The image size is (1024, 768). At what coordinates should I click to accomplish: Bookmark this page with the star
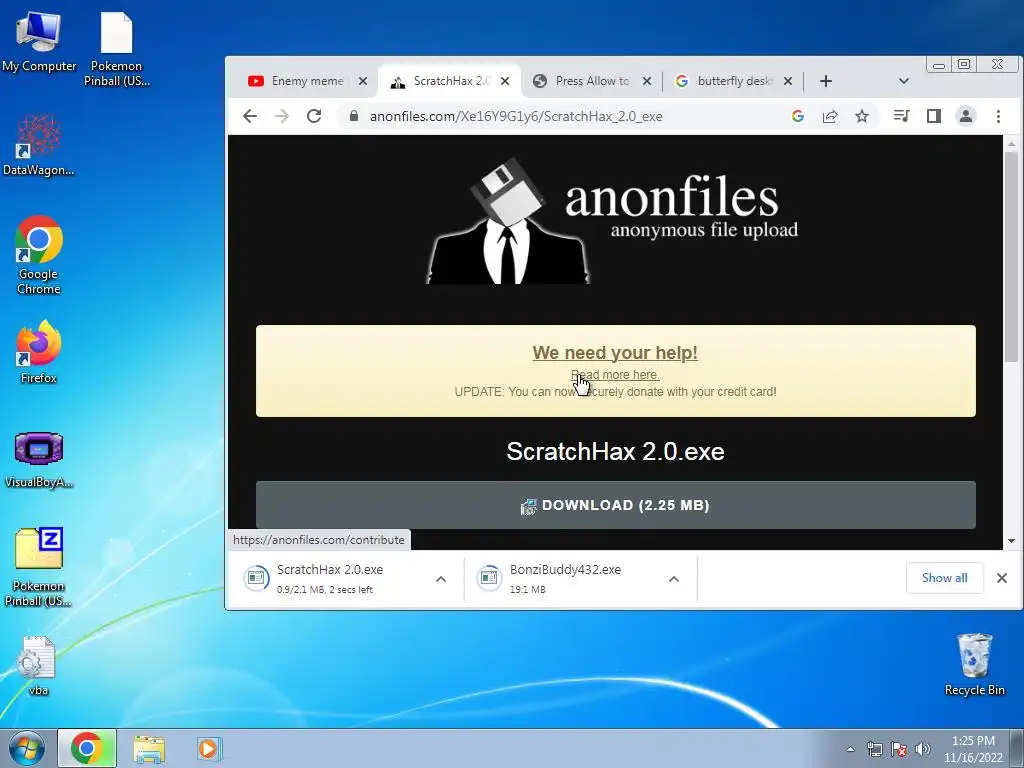[862, 116]
